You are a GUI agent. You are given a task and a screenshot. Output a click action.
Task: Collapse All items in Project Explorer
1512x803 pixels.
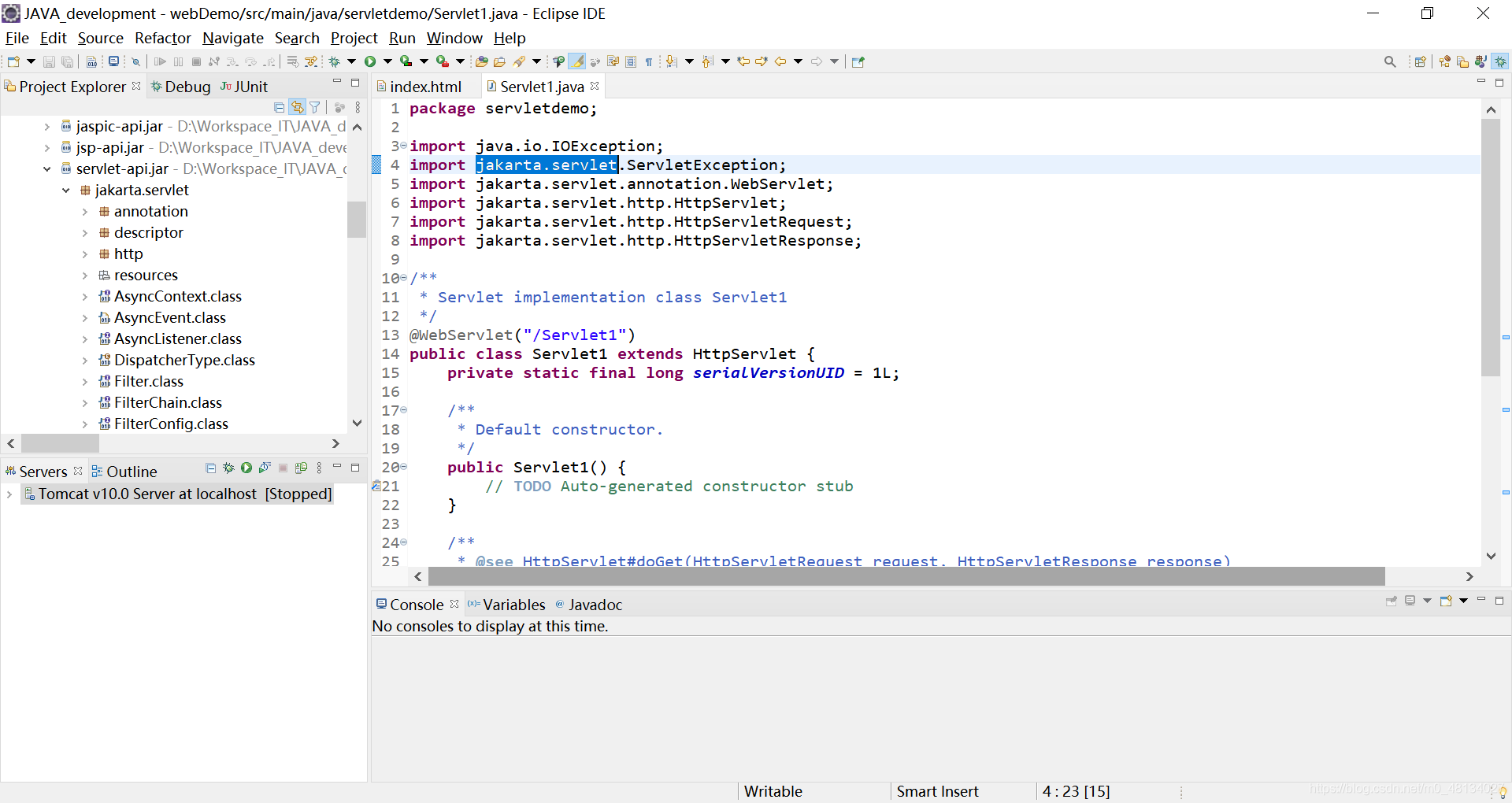[x=279, y=107]
